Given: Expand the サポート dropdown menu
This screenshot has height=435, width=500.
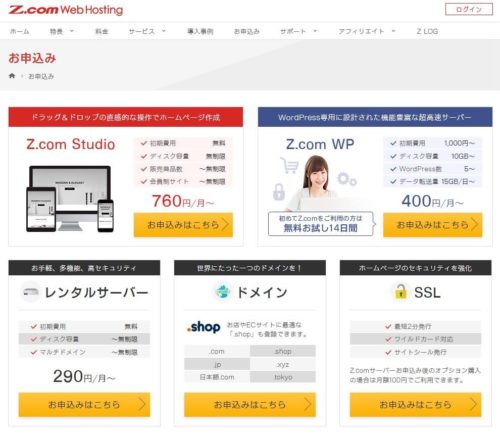Looking at the screenshot, I should coord(299,31).
